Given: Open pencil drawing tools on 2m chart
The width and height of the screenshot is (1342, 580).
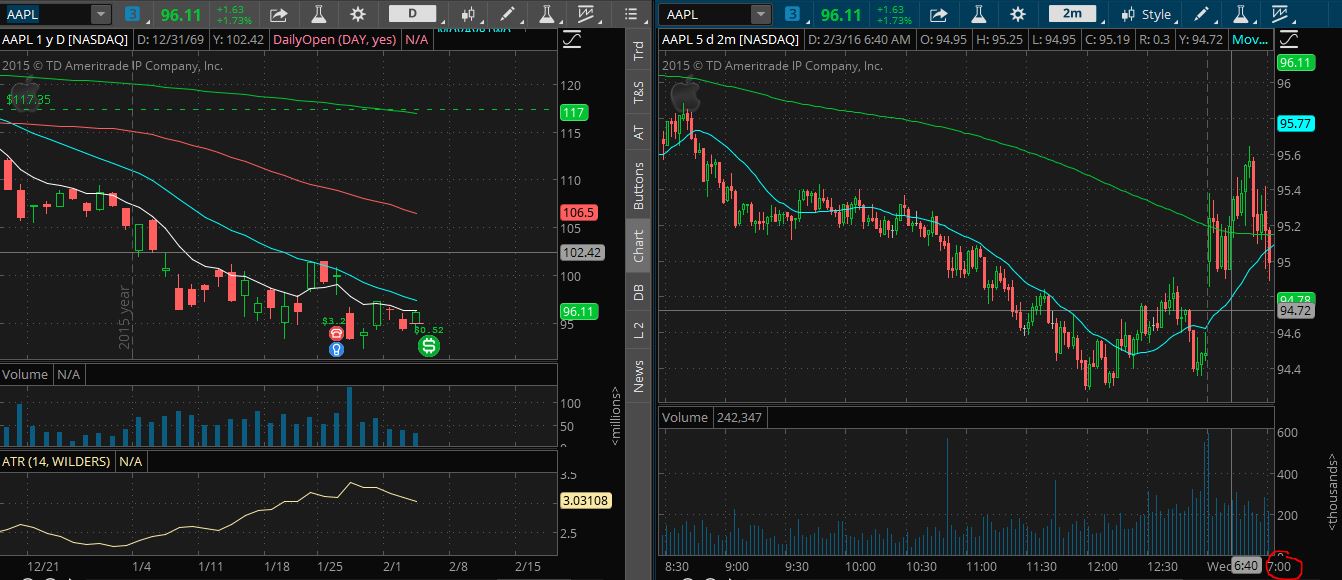Looking at the screenshot, I should point(1203,15).
